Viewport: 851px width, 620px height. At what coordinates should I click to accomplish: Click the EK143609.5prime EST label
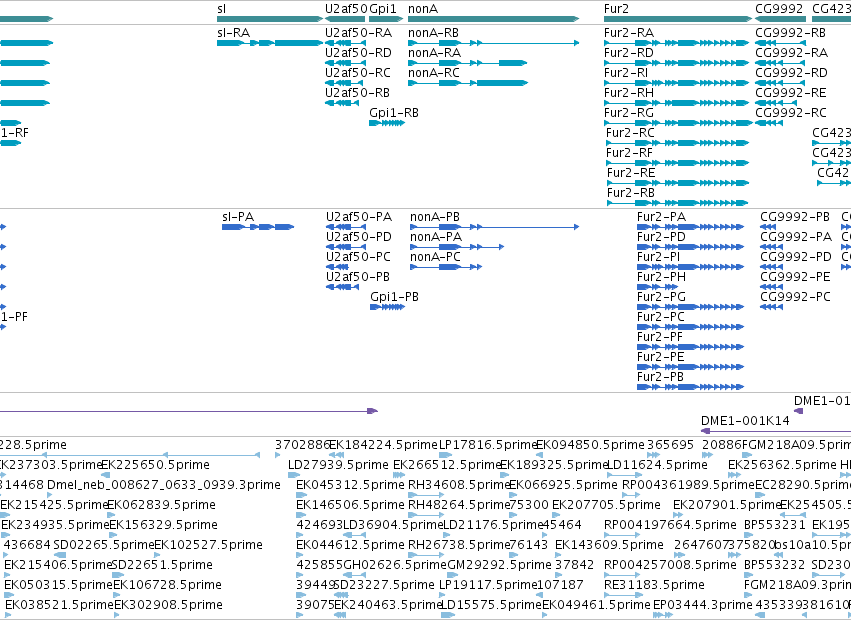click(609, 545)
